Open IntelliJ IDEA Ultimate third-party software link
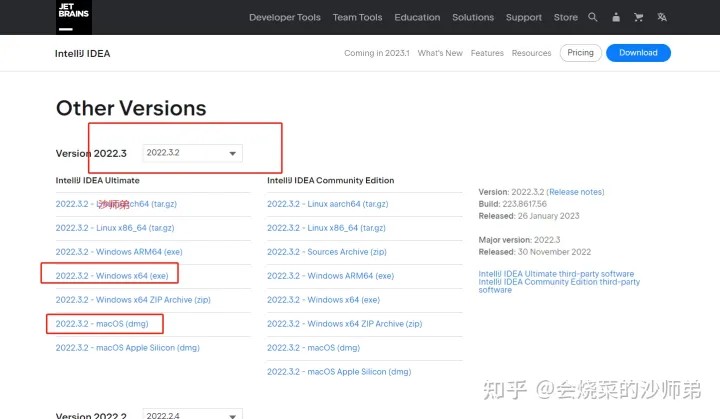This screenshot has width=720, height=419. coord(556,274)
